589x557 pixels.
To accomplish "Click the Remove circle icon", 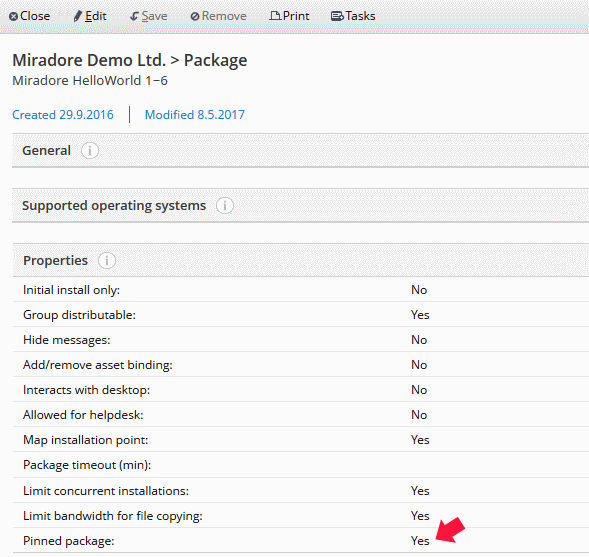I will coord(195,17).
